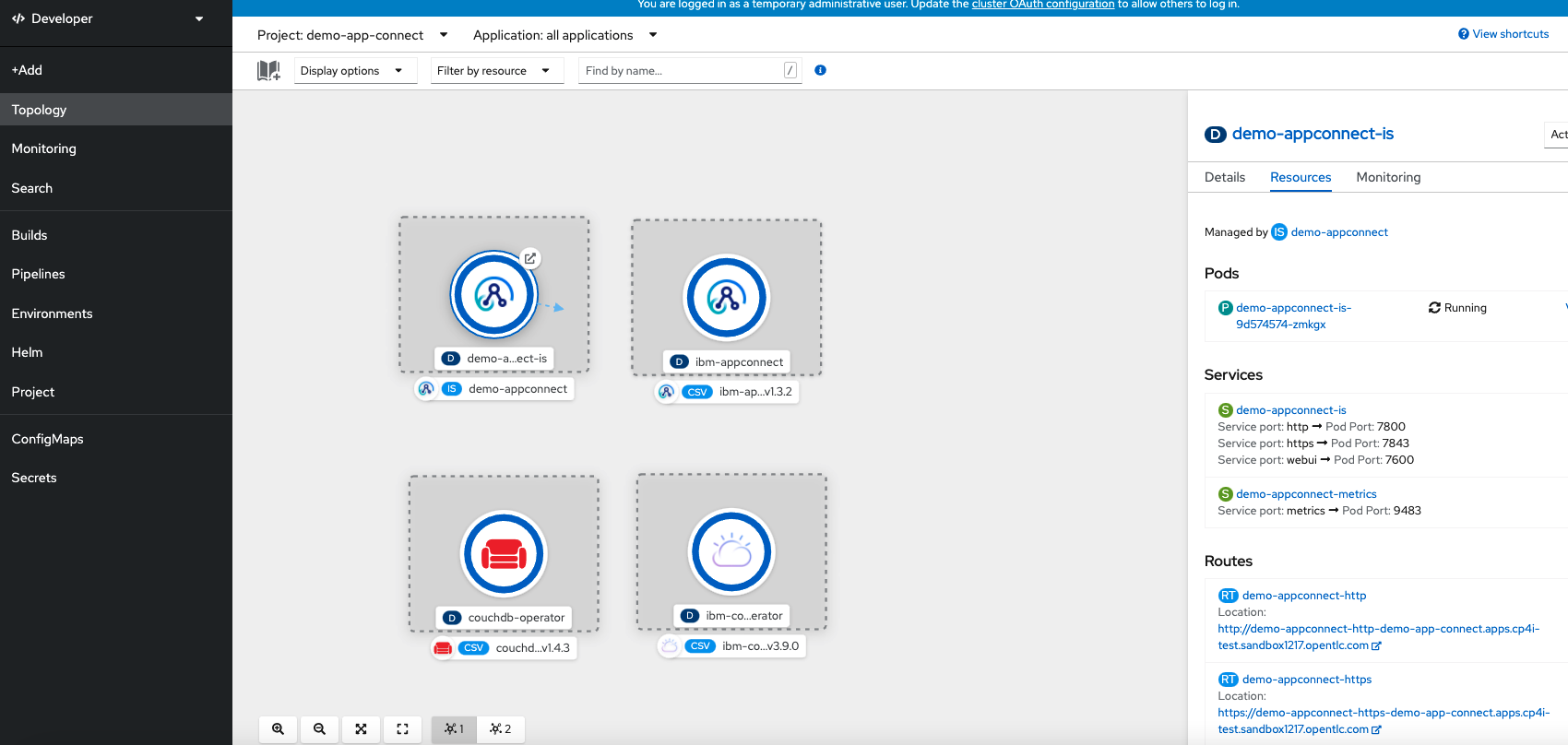This screenshot has height=745, width=1568.
Task: Open the demo-appconnect-metrics service link
Action: click(1305, 494)
